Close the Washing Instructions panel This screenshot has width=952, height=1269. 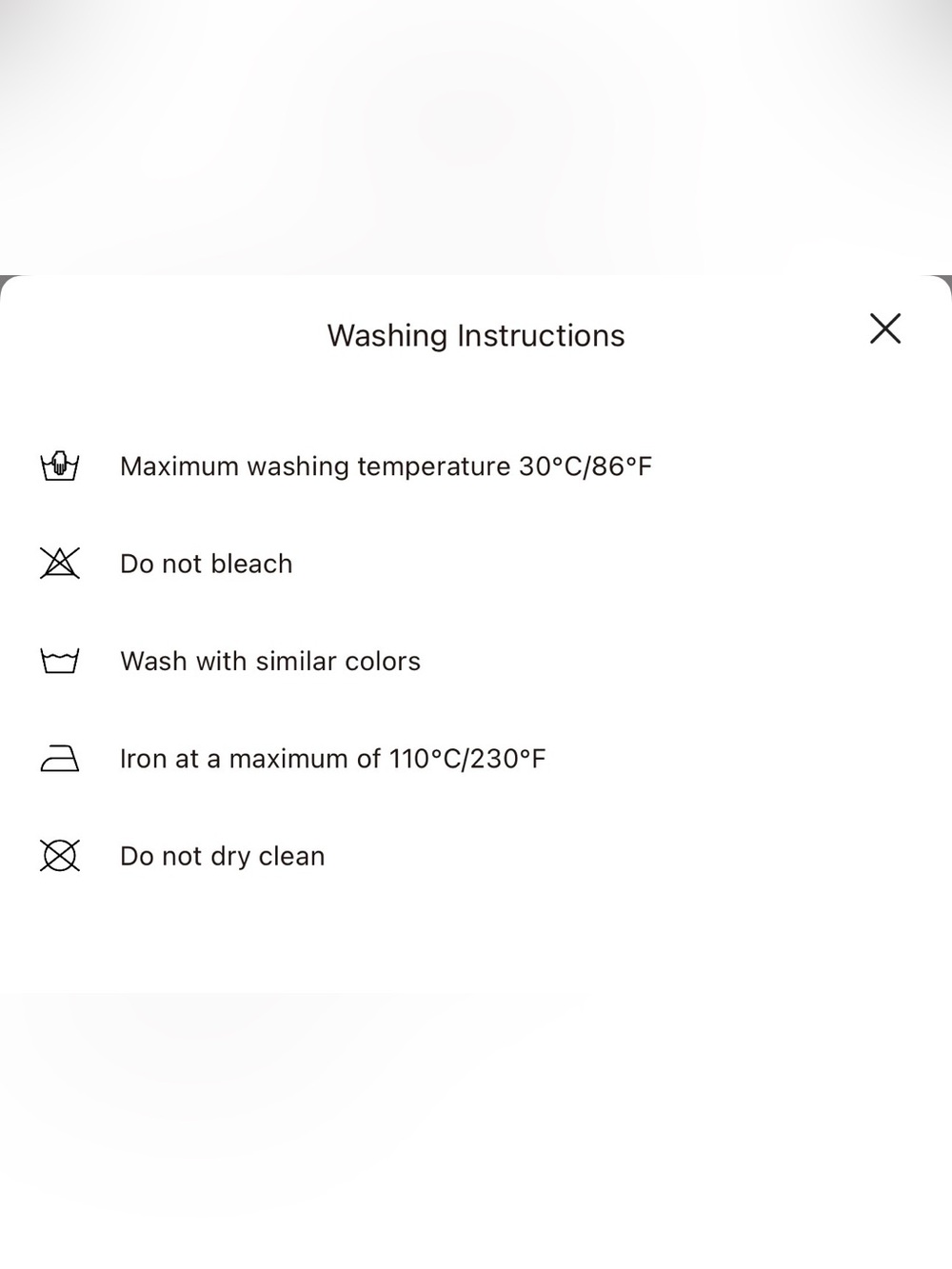pos(885,328)
